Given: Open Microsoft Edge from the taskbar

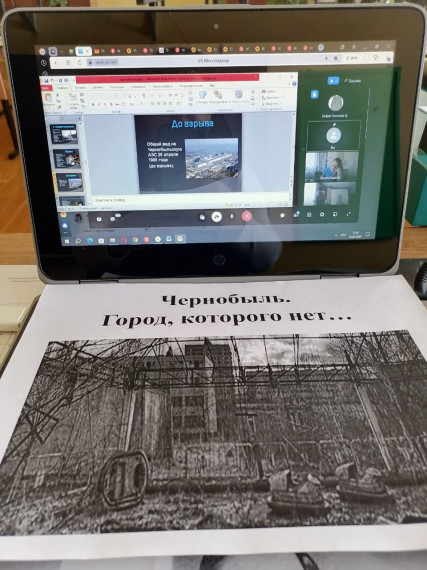Looking at the screenshot, I should click(x=90, y=240).
